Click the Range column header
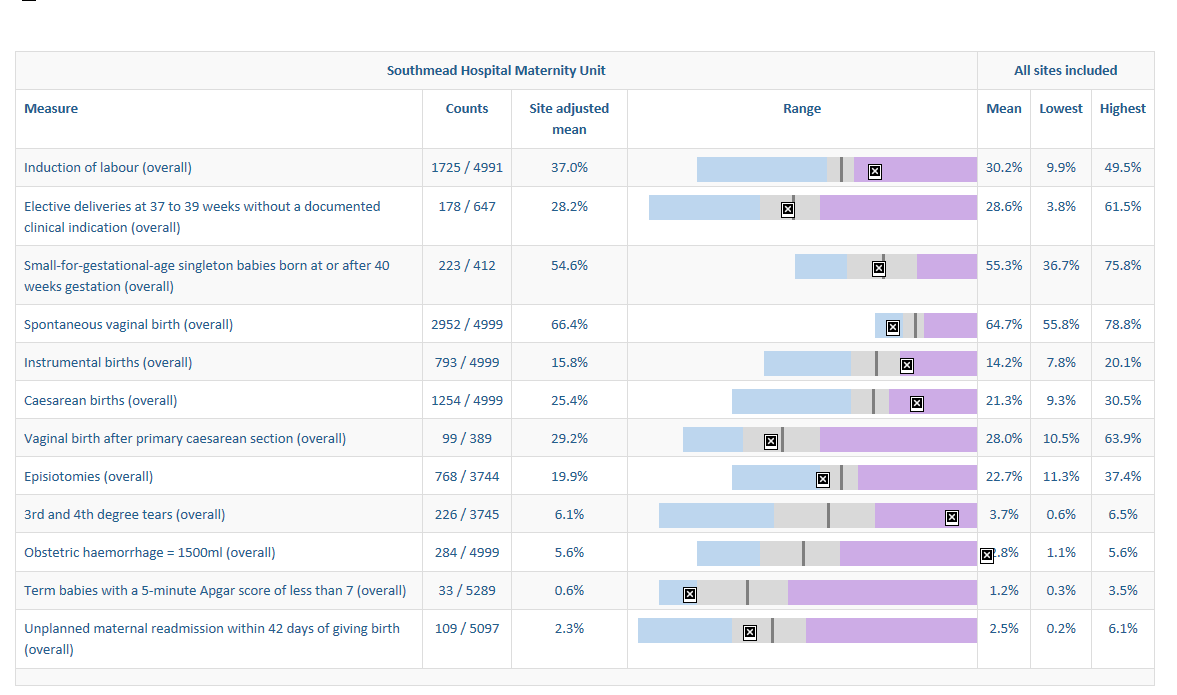 pyautogui.click(x=802, y=109)
